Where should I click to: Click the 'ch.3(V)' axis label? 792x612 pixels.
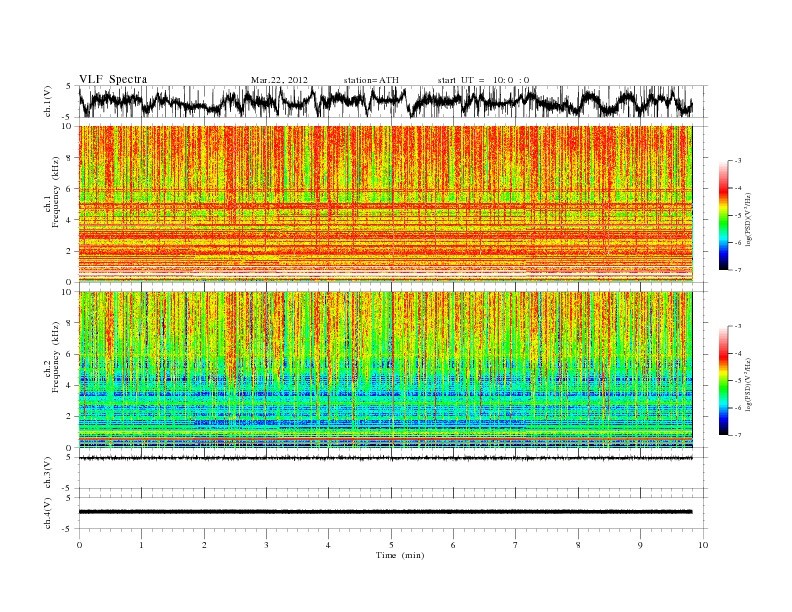(48, 473)
